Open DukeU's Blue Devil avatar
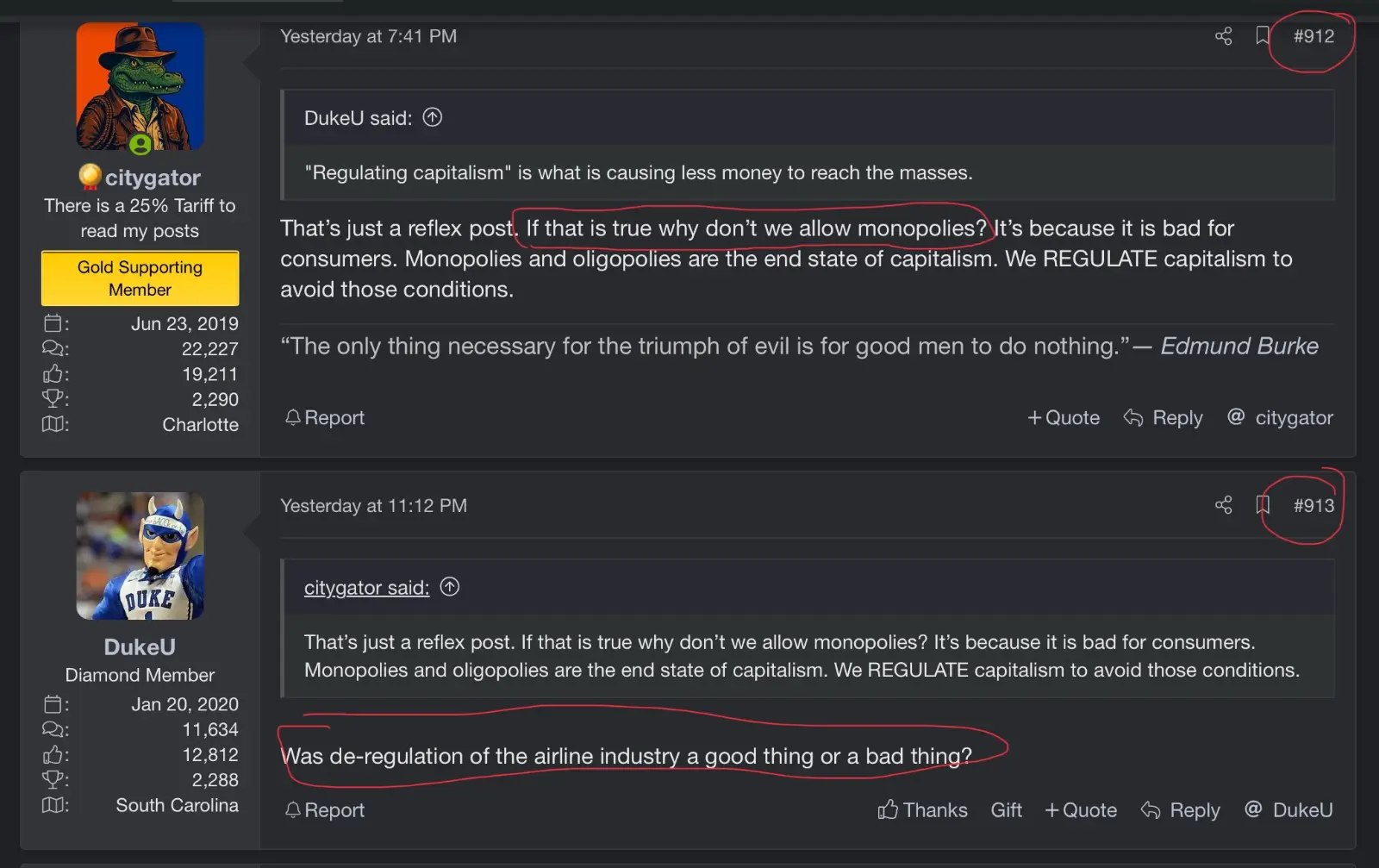Screen dimensions: 1379x868 pyautogui.click(x=140, y=556)
